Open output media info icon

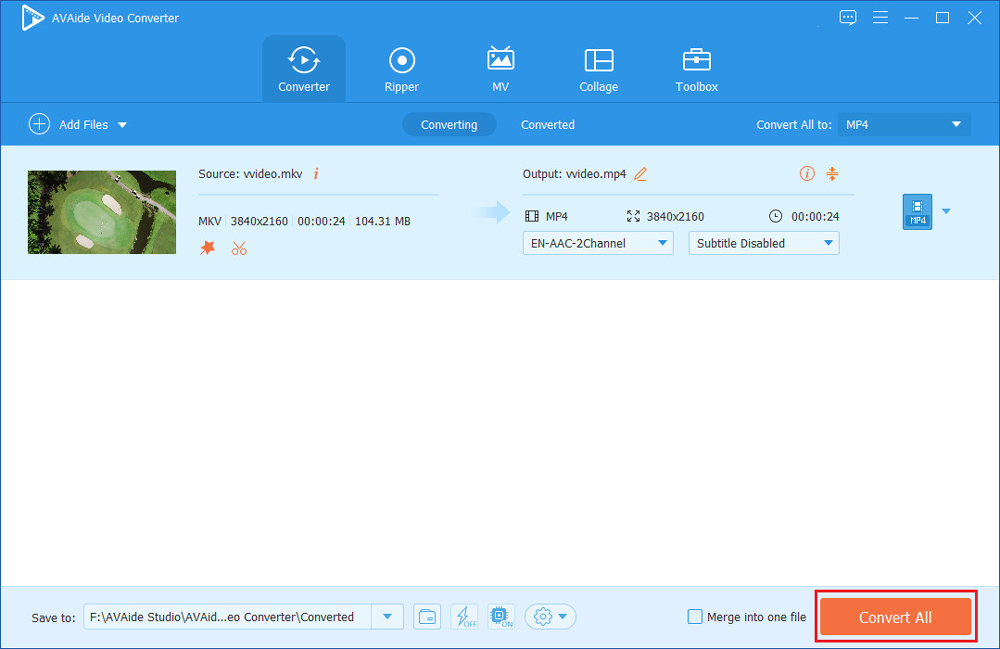[807, 173]
